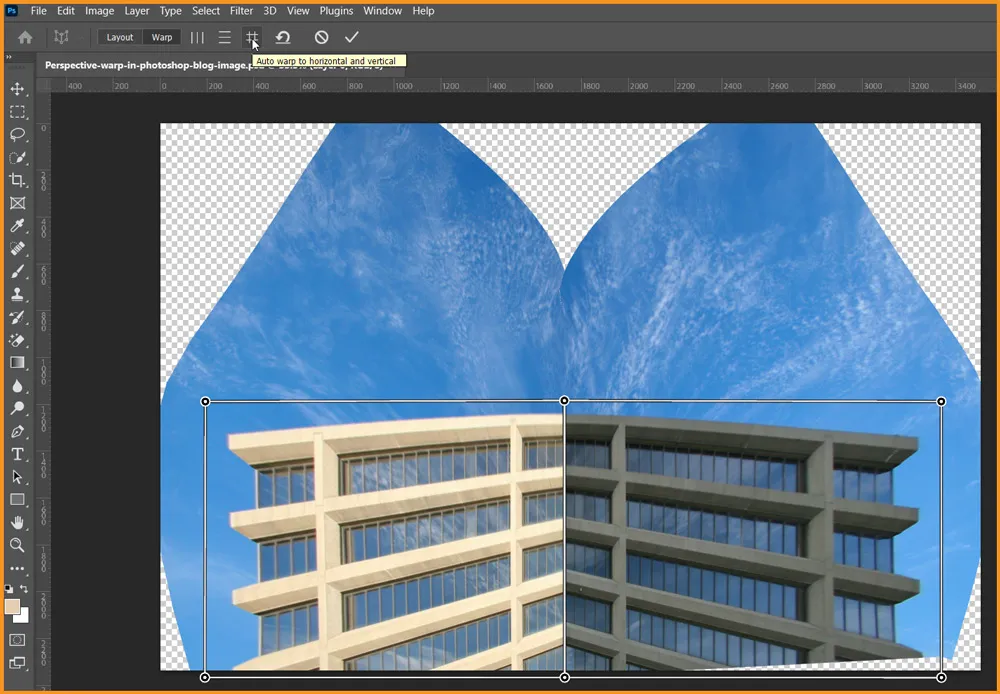Image resolution: width=1000 pixels, height=694 pixels.
Task: Choose the Eyedropper tool
Action: click(x=17, y=226)
